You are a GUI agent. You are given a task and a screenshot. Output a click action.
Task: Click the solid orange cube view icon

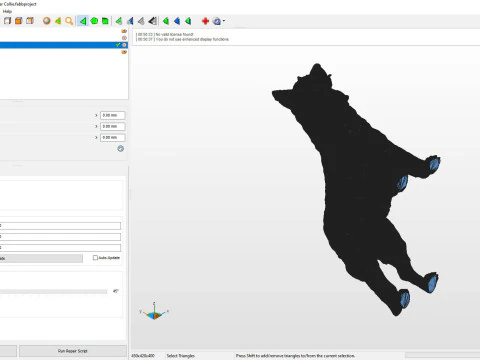click(x=19, y=21)
